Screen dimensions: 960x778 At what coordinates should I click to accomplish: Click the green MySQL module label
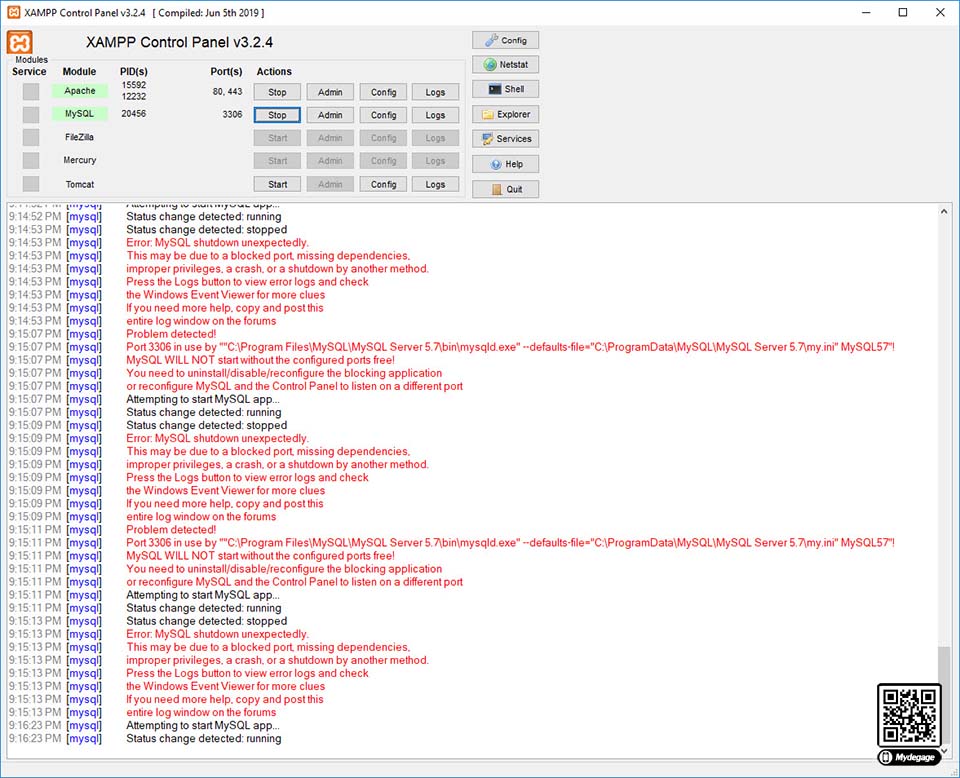tap(80, 114)
